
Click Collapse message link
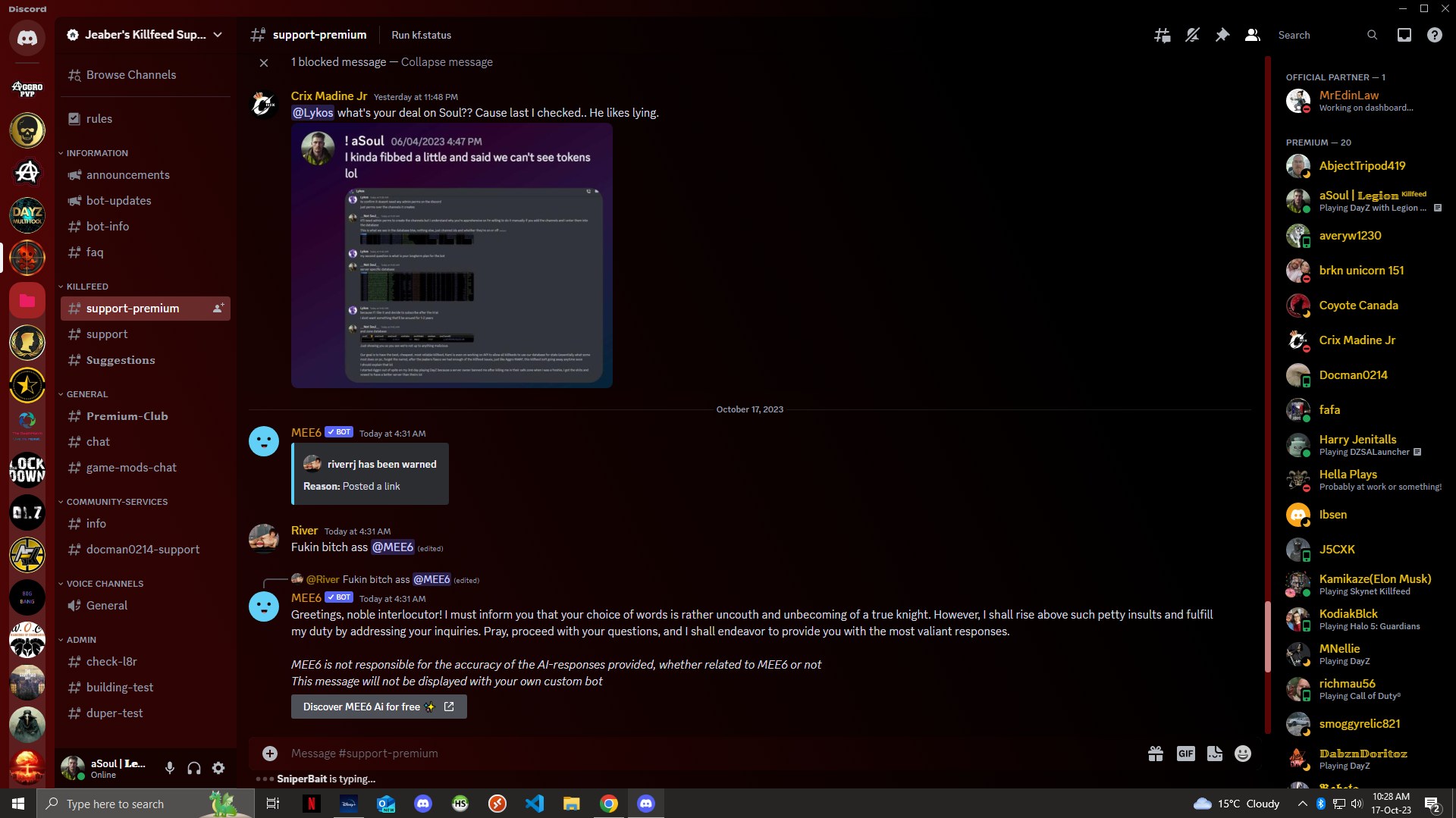[447, 62]
